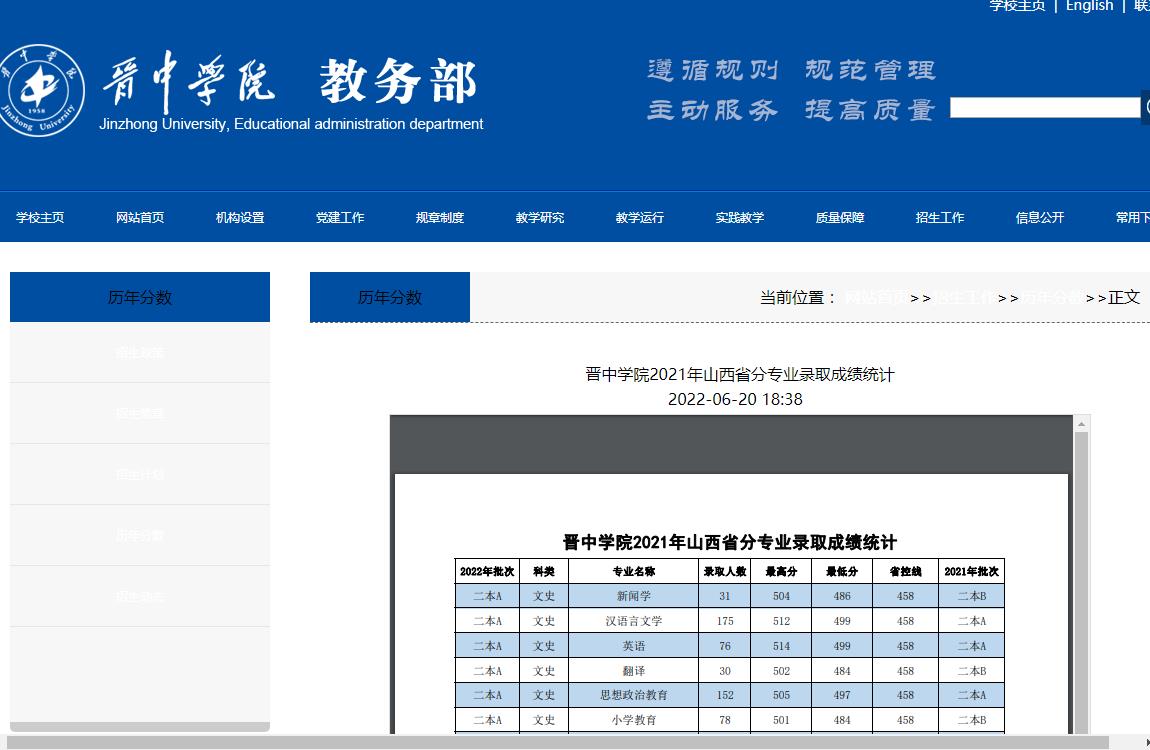The width and height of the screenshot is (1150, 750).
Task: Click the publish date 2022-06-20 18:38
Action: tap(735, 400)
